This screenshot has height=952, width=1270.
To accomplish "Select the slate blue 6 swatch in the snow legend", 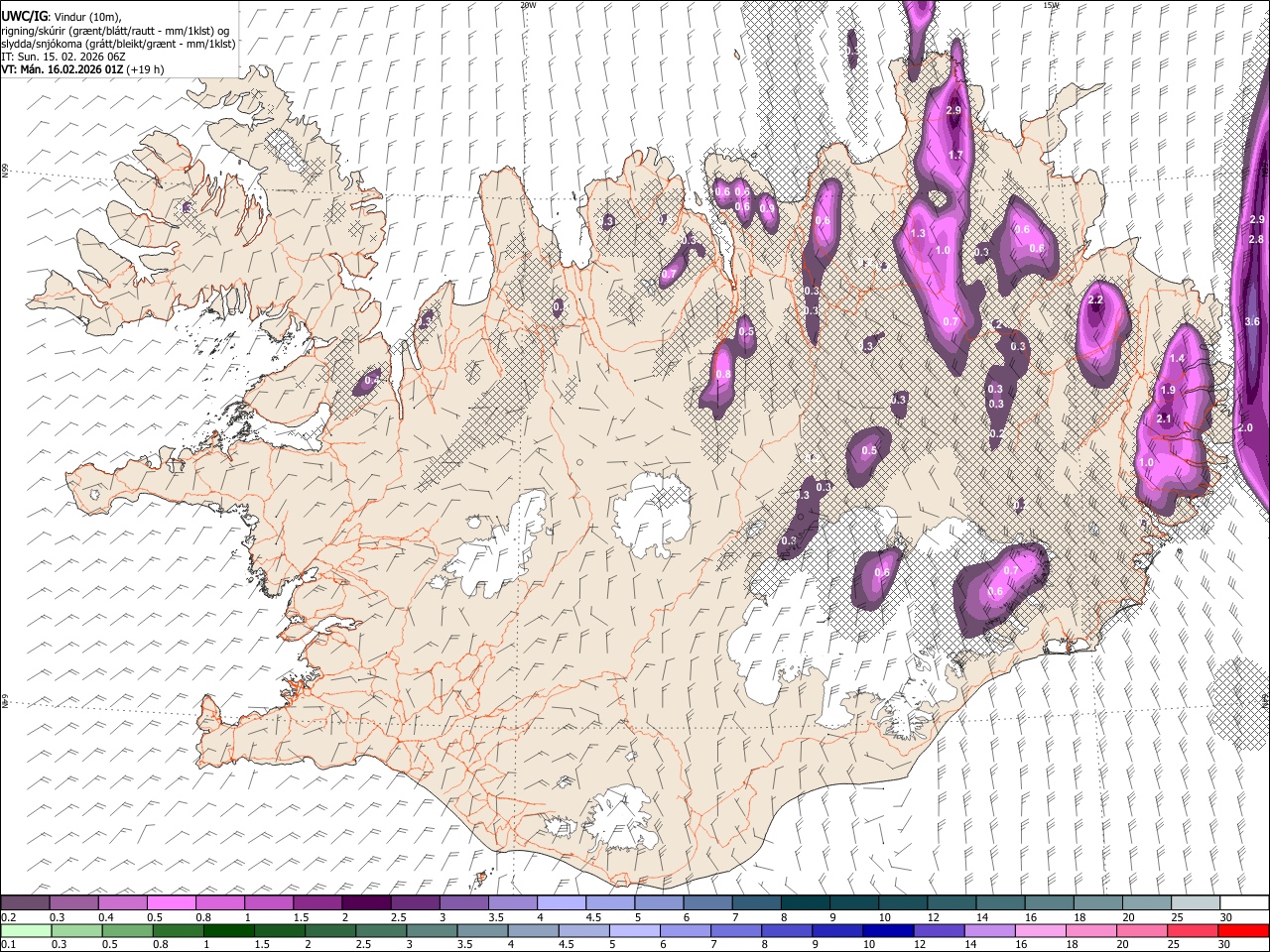I will pos(707,903).
